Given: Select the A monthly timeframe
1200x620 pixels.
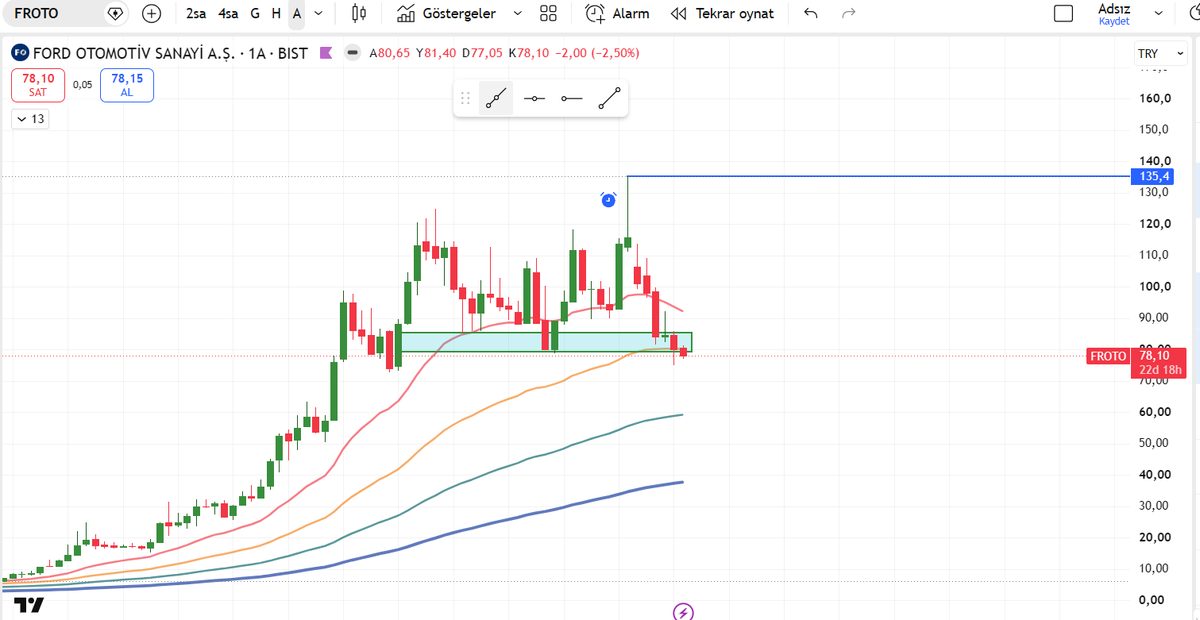Looking at the screenshot, I should coord(297,14).
